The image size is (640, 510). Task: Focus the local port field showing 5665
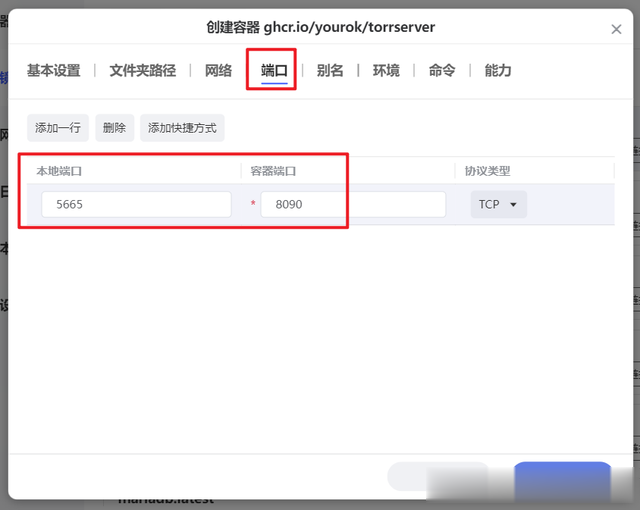pos(136,204)
